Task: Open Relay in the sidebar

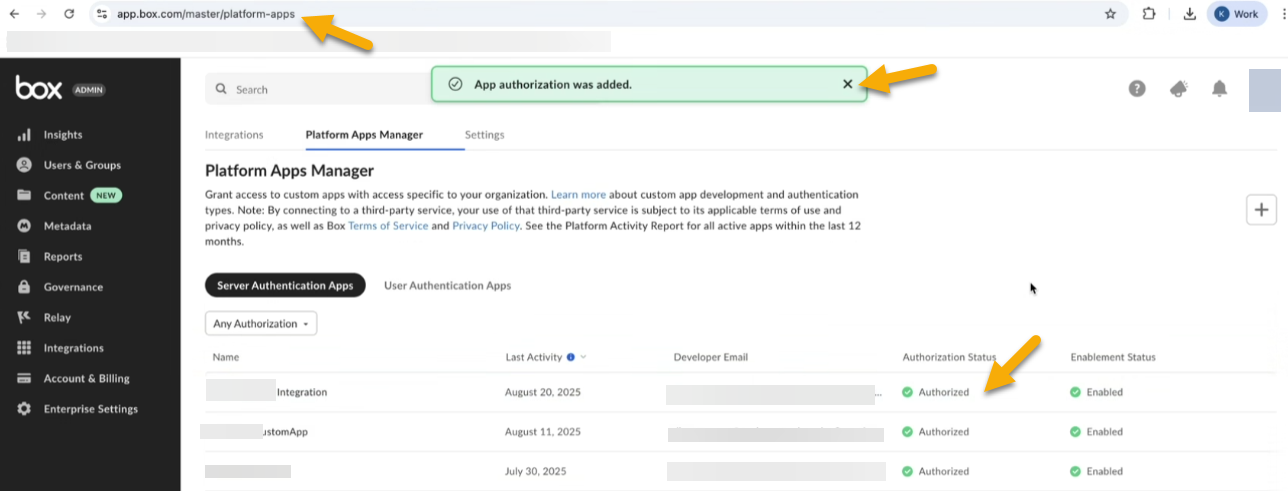Action: coord(44,318)
